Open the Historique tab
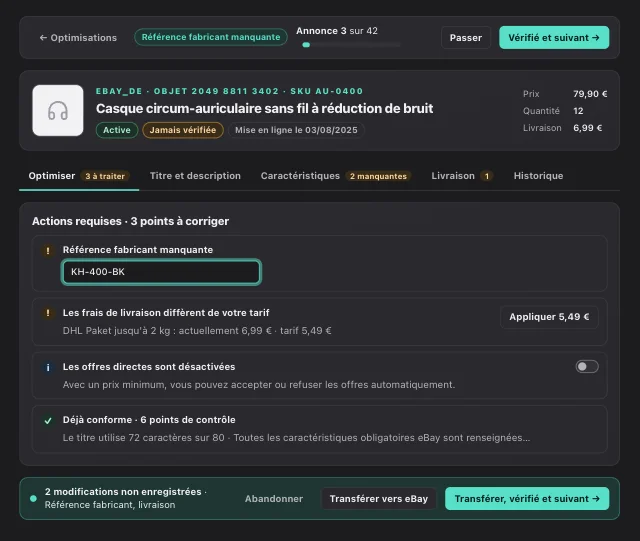 538,176
